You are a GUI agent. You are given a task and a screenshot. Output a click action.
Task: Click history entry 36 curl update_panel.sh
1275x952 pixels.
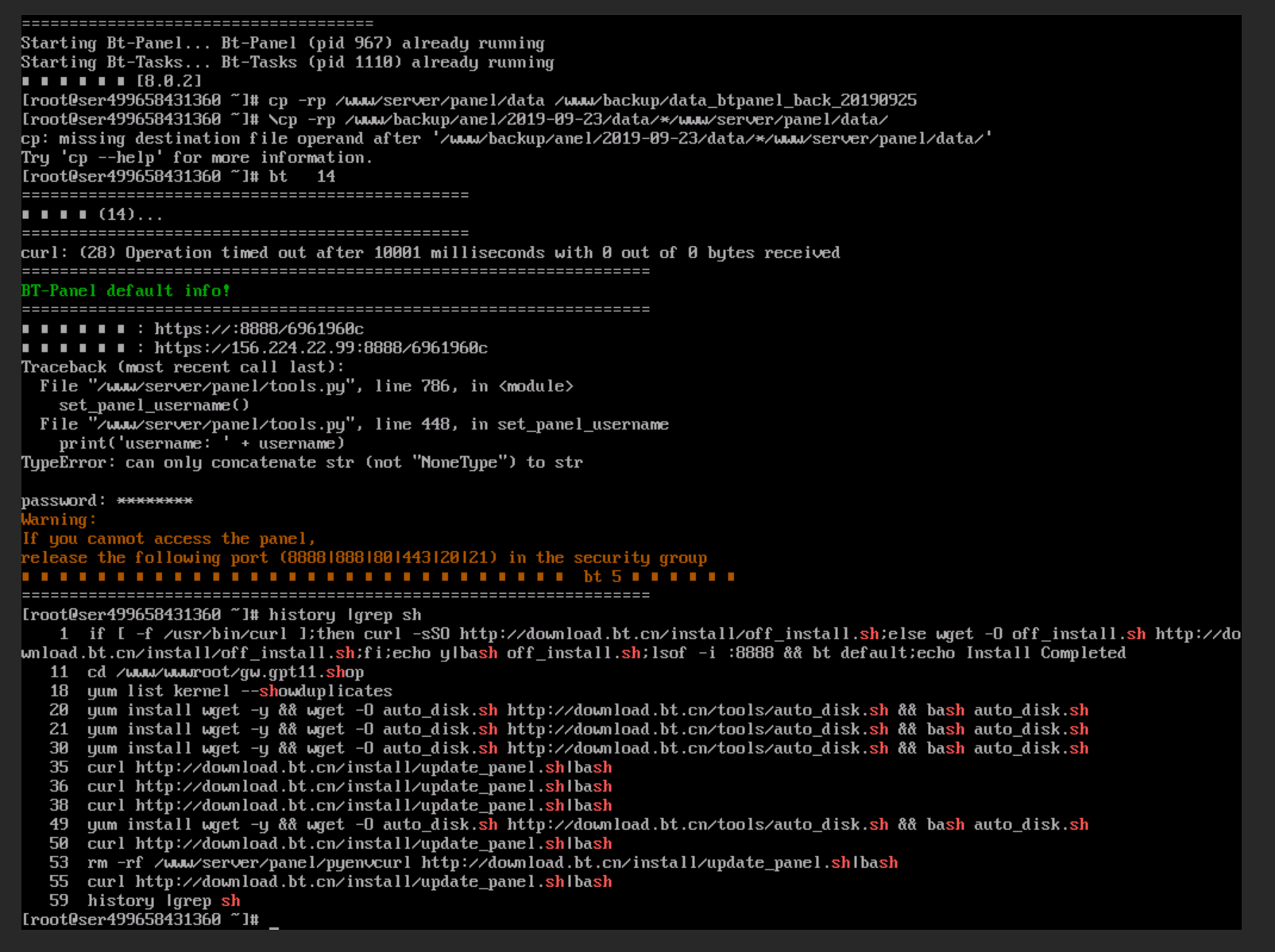tap(330, 786)
